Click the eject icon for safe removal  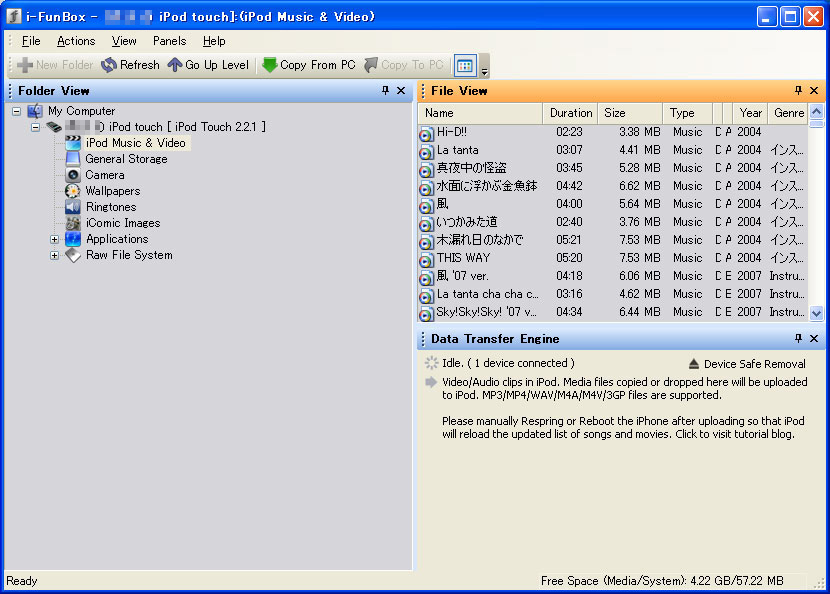(x=693, y=364)
